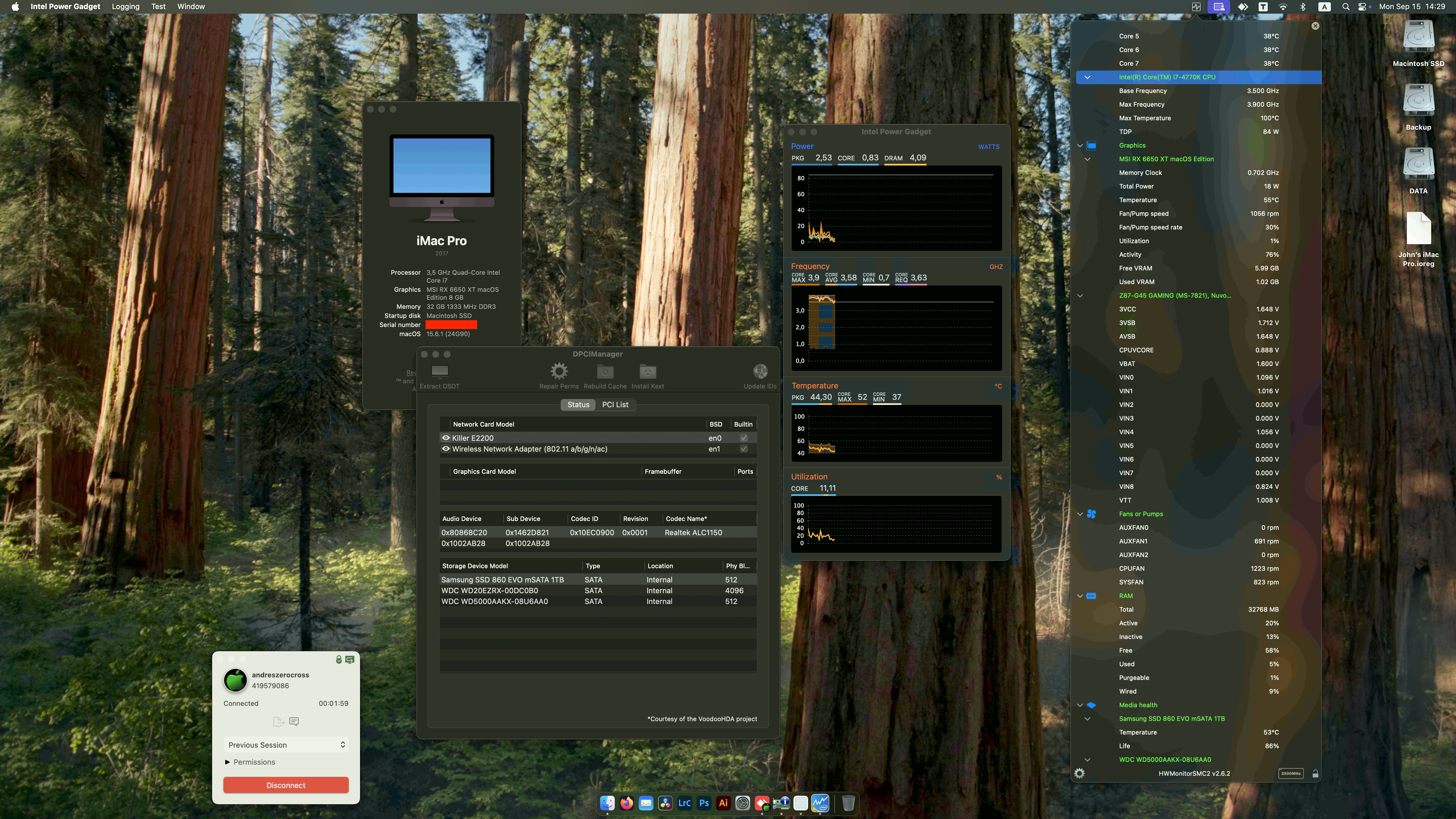Image resolution: width=1456 pixels, height=819 pixels.
Task: Click the Rebuild Cache icon
Action: point(605,371)
